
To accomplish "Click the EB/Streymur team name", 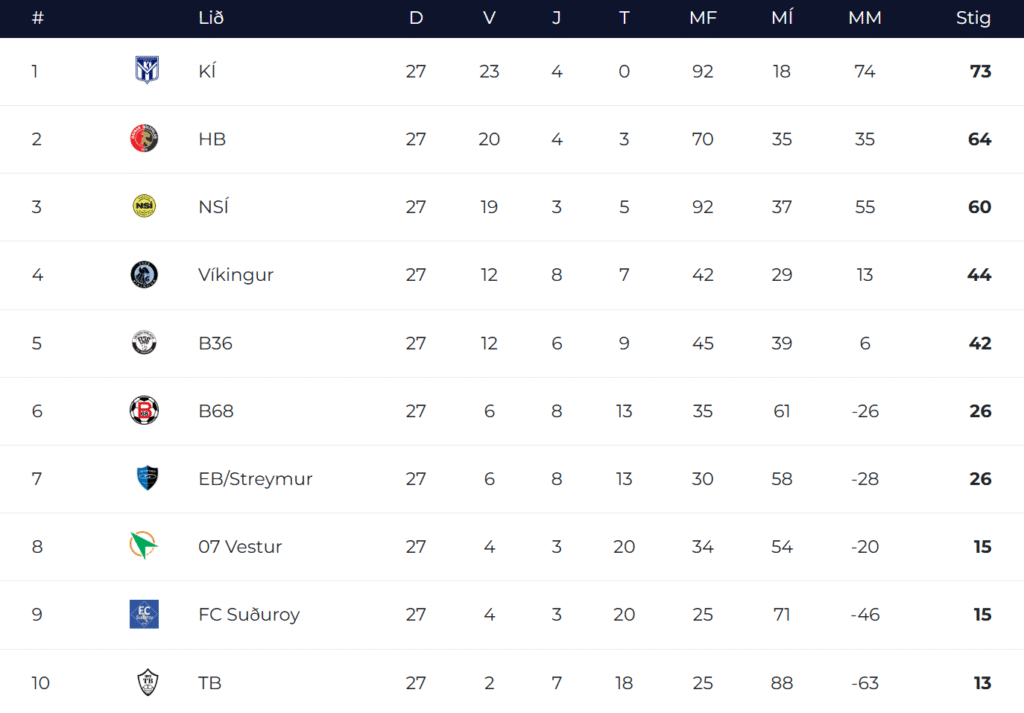I will click(255, 479).
